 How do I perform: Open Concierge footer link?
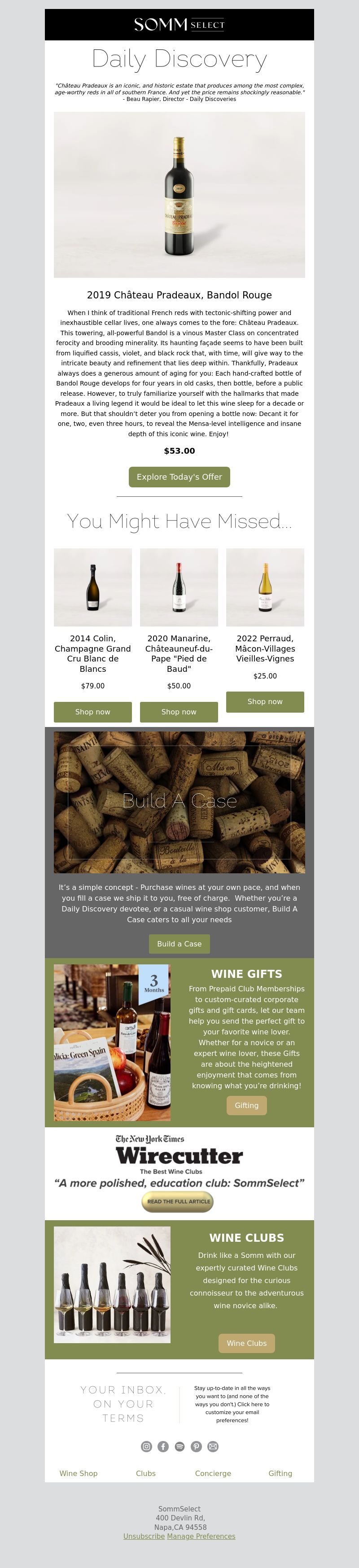[213, 1473]
